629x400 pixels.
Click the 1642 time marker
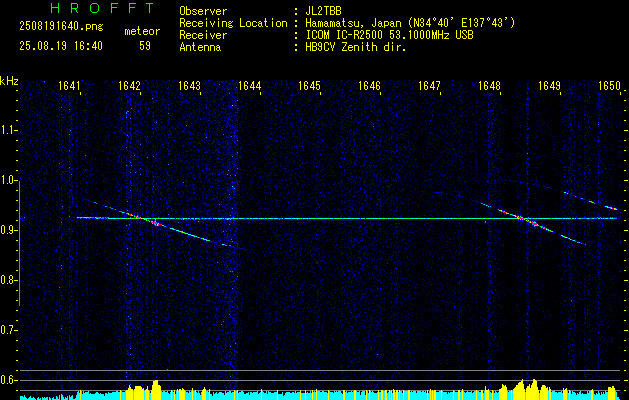[130, 86]
